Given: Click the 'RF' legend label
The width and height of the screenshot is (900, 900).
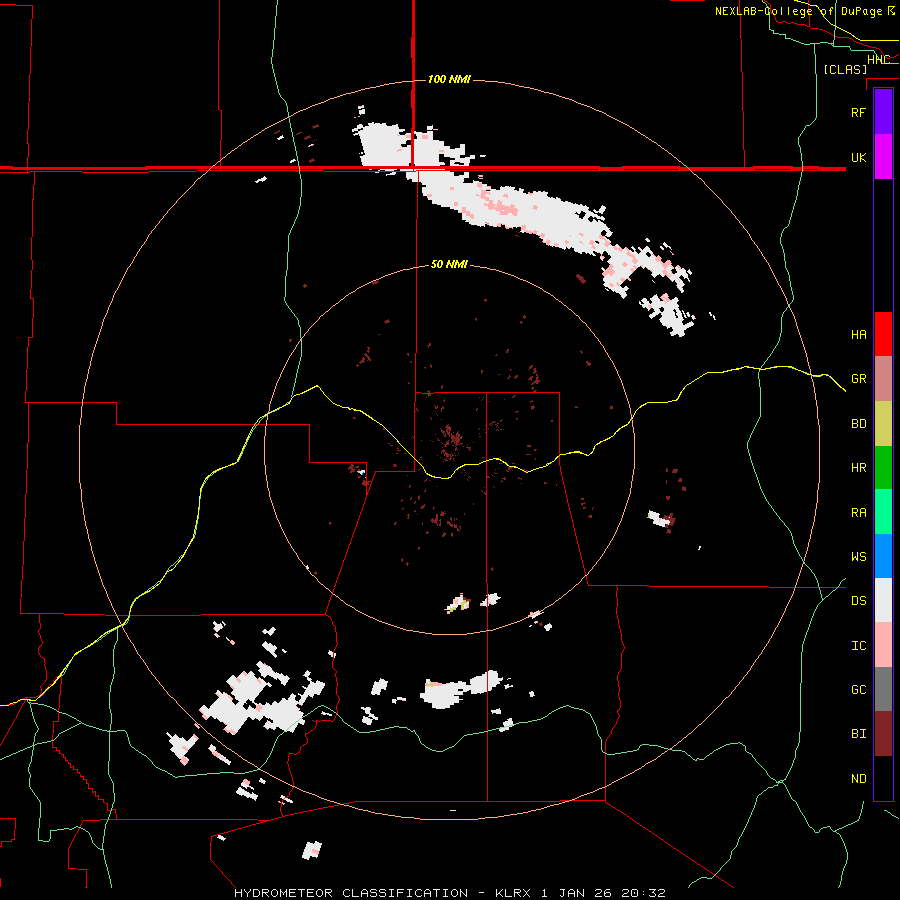Looking at the screenshot, I should point(858,112).
